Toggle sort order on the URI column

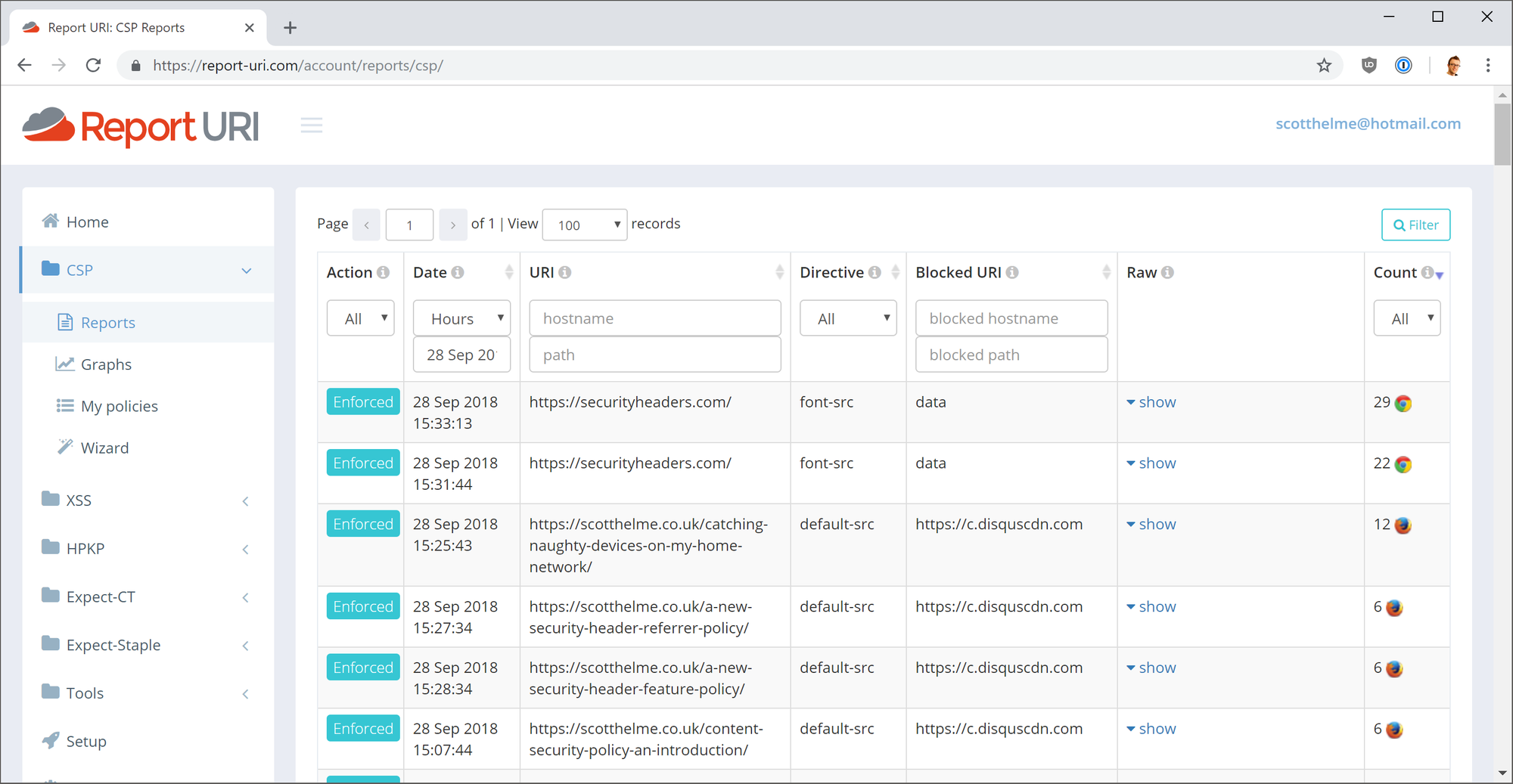tap(779, 273)
